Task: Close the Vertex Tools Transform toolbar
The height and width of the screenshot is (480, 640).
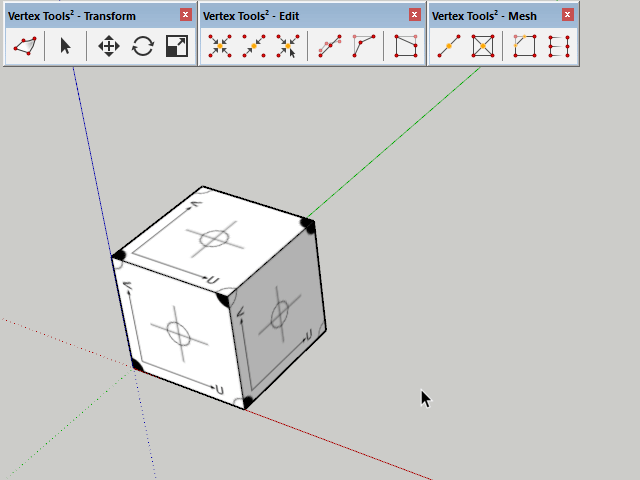Action: (185, 15)
